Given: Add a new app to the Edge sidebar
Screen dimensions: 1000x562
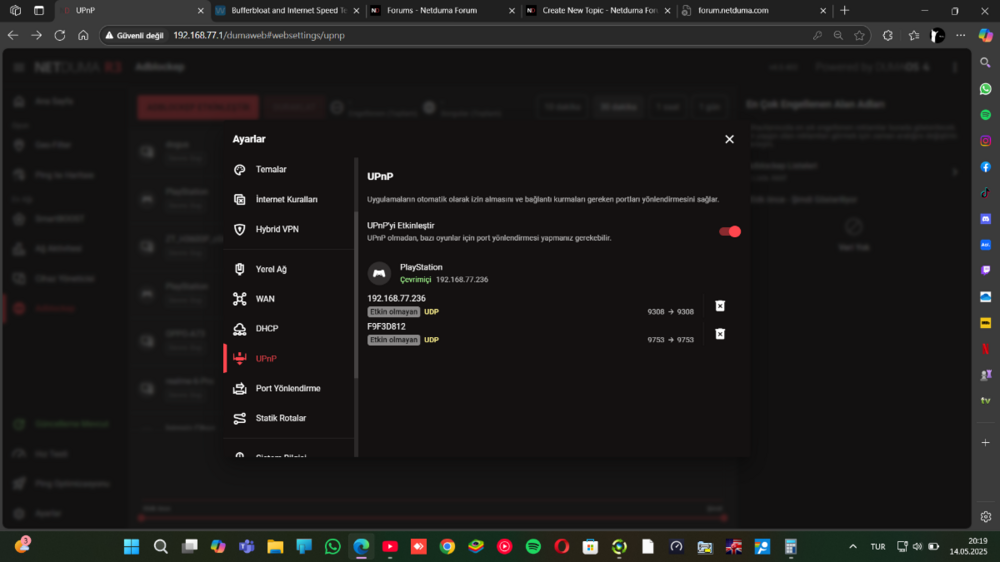Looking at the screenshot, I should point(985,442).
